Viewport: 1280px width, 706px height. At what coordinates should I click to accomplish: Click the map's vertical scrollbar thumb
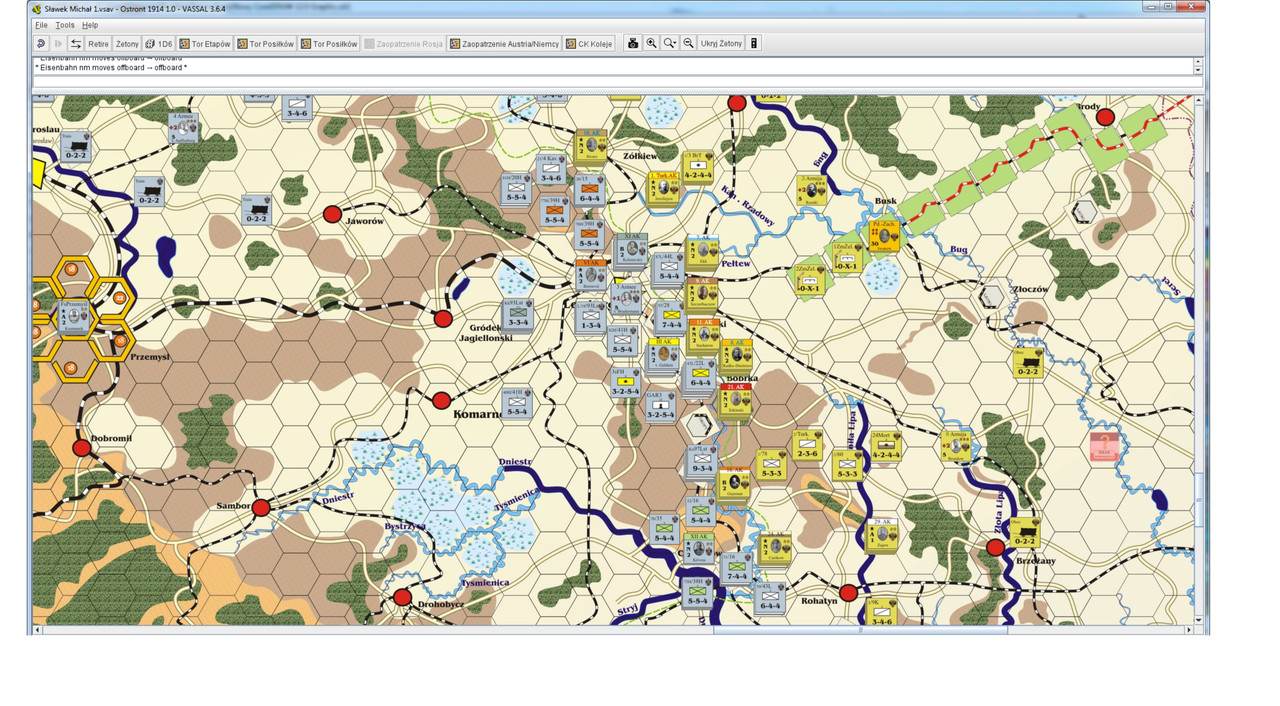[x=1199, y=499]
